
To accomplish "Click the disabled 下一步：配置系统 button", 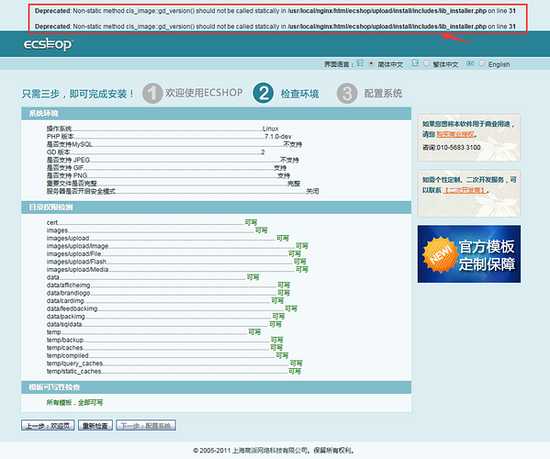I will coord(146,426).
